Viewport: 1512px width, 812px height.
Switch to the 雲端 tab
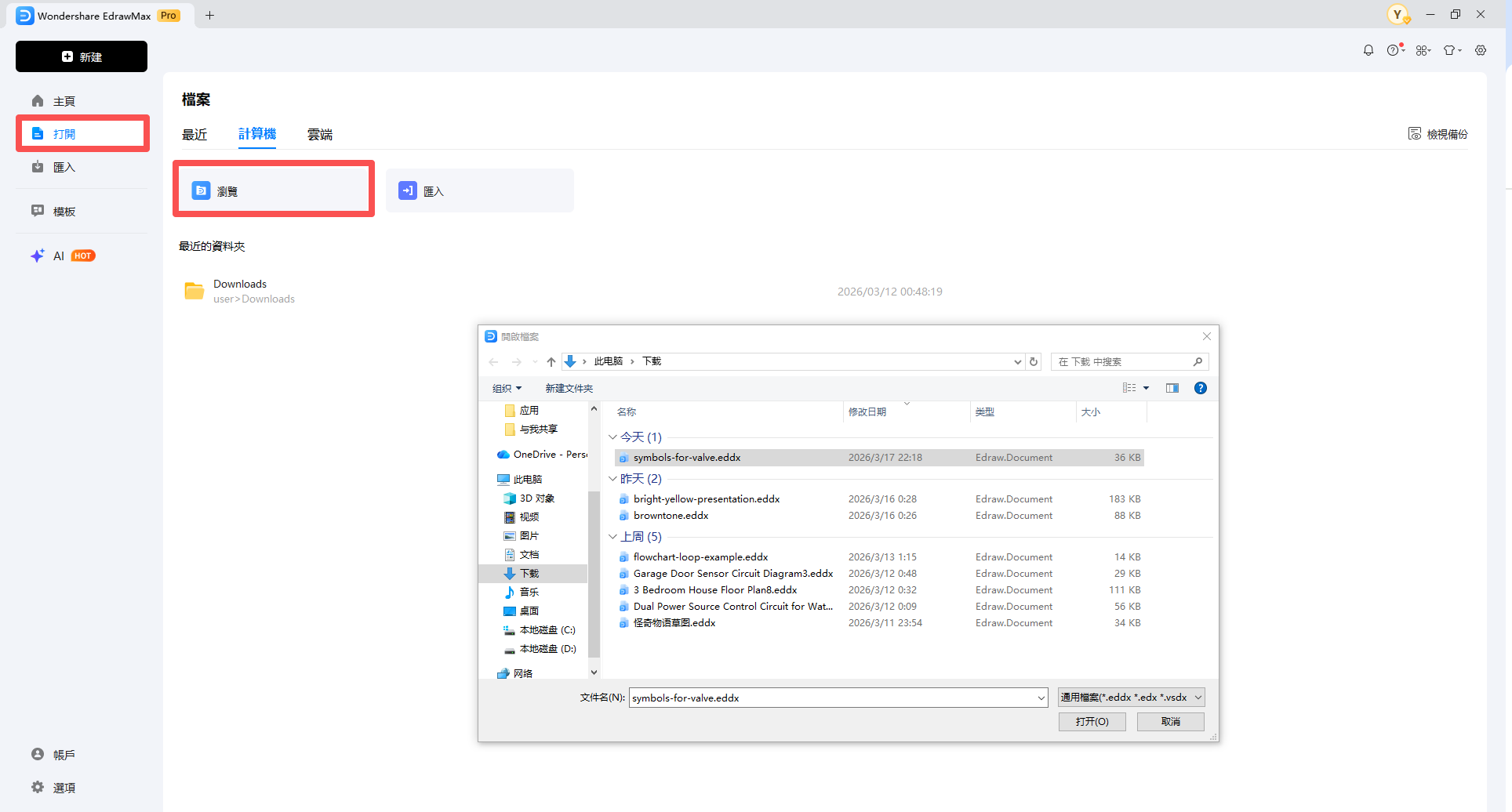coord(320,135)
